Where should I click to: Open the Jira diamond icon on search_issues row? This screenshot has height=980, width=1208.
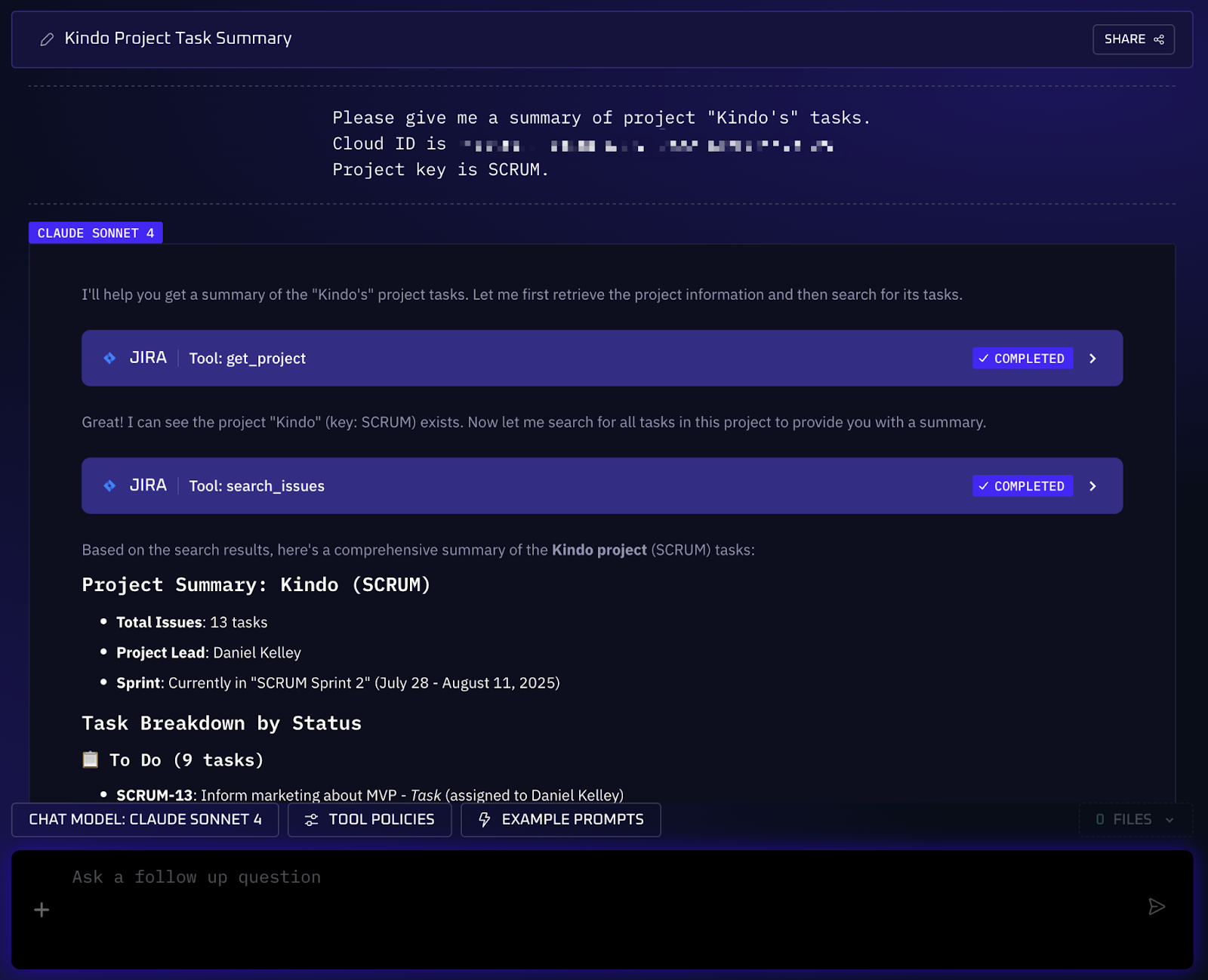[x=110, y=485]
